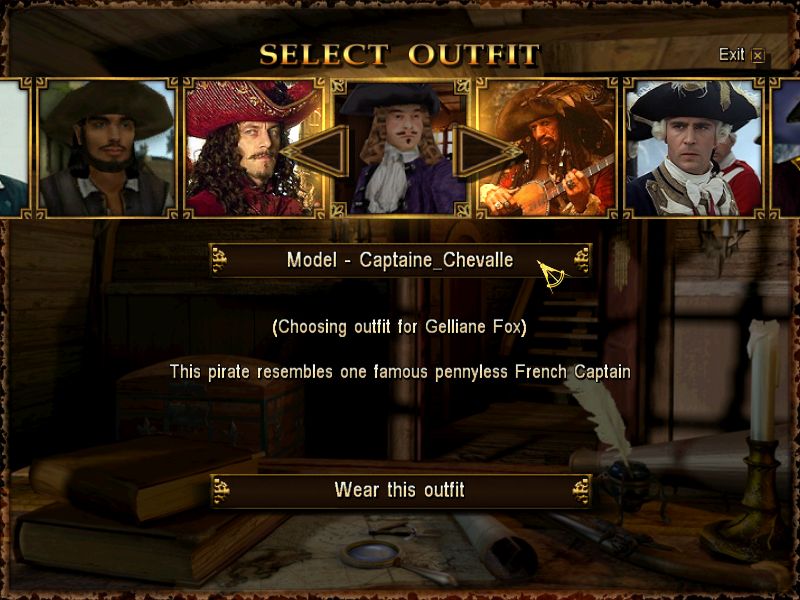800x600 pixels.
Task: Confirm with the Wear this outfit button
Action: [401, 490]
